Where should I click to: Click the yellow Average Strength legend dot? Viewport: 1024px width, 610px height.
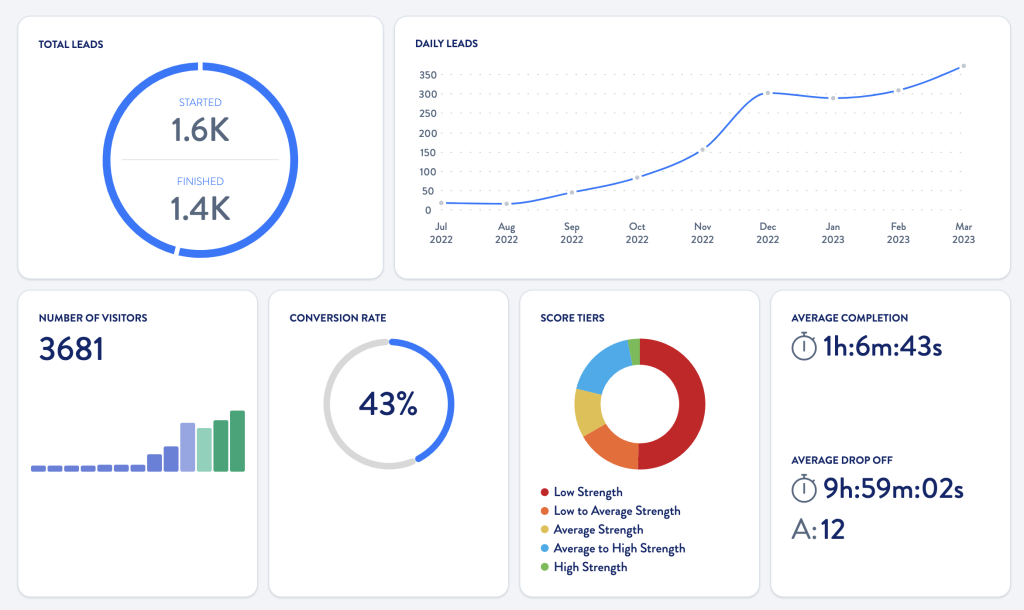[x=545, y=530]
